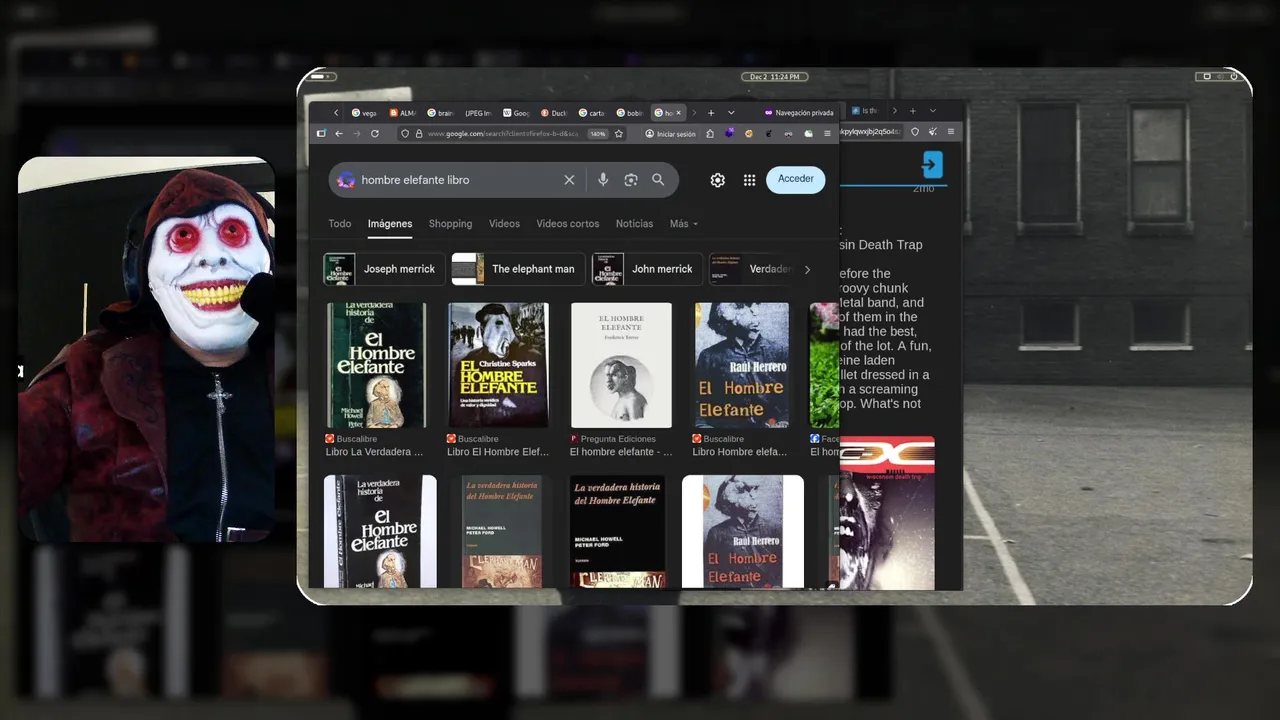Open the Firefox hamburger menu
This screenshot has height=720, width=1280.
pos(827,133)
